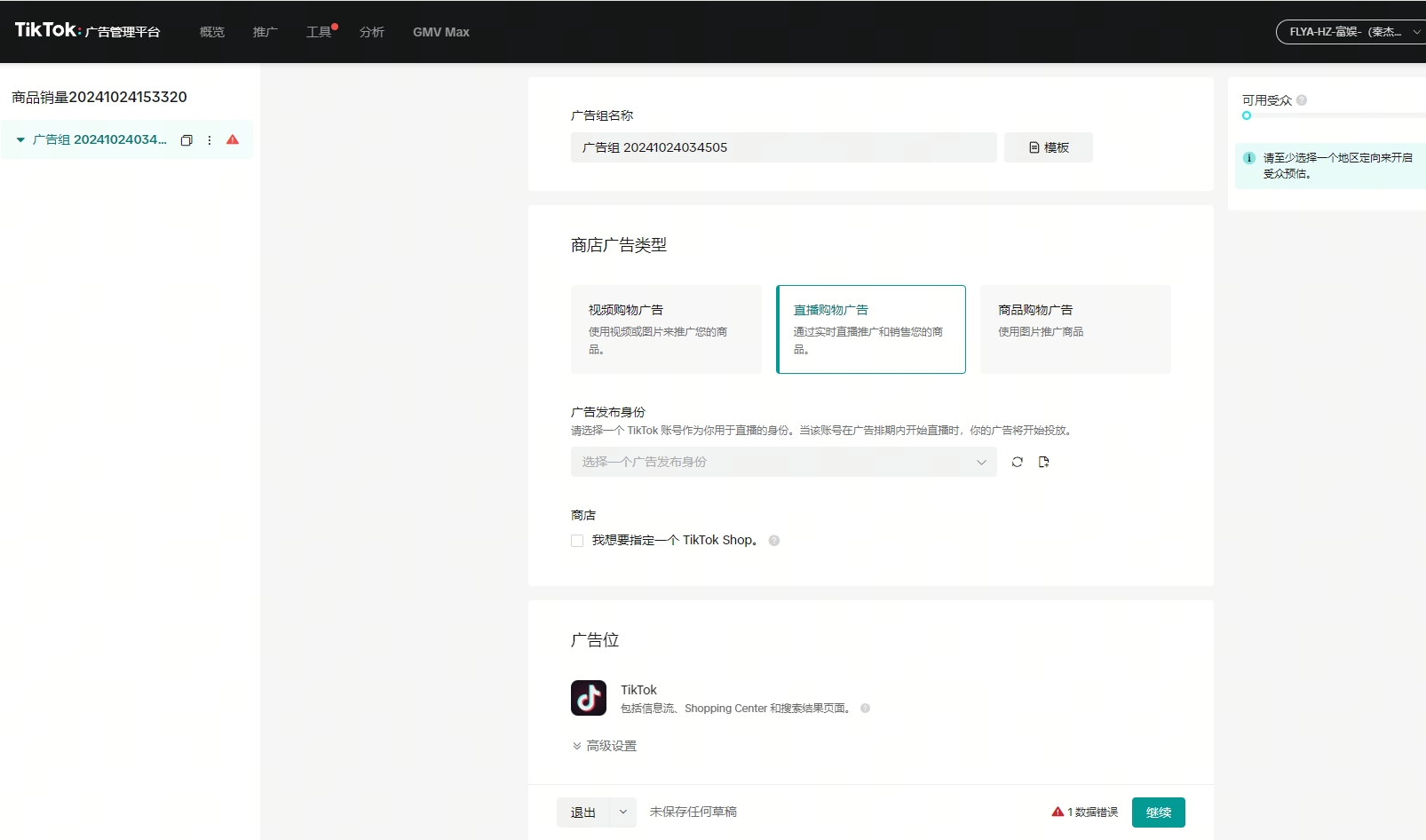Click the create identity icon next to refresh
This screenshot has height=840, width=1426.
[1044, 462]
